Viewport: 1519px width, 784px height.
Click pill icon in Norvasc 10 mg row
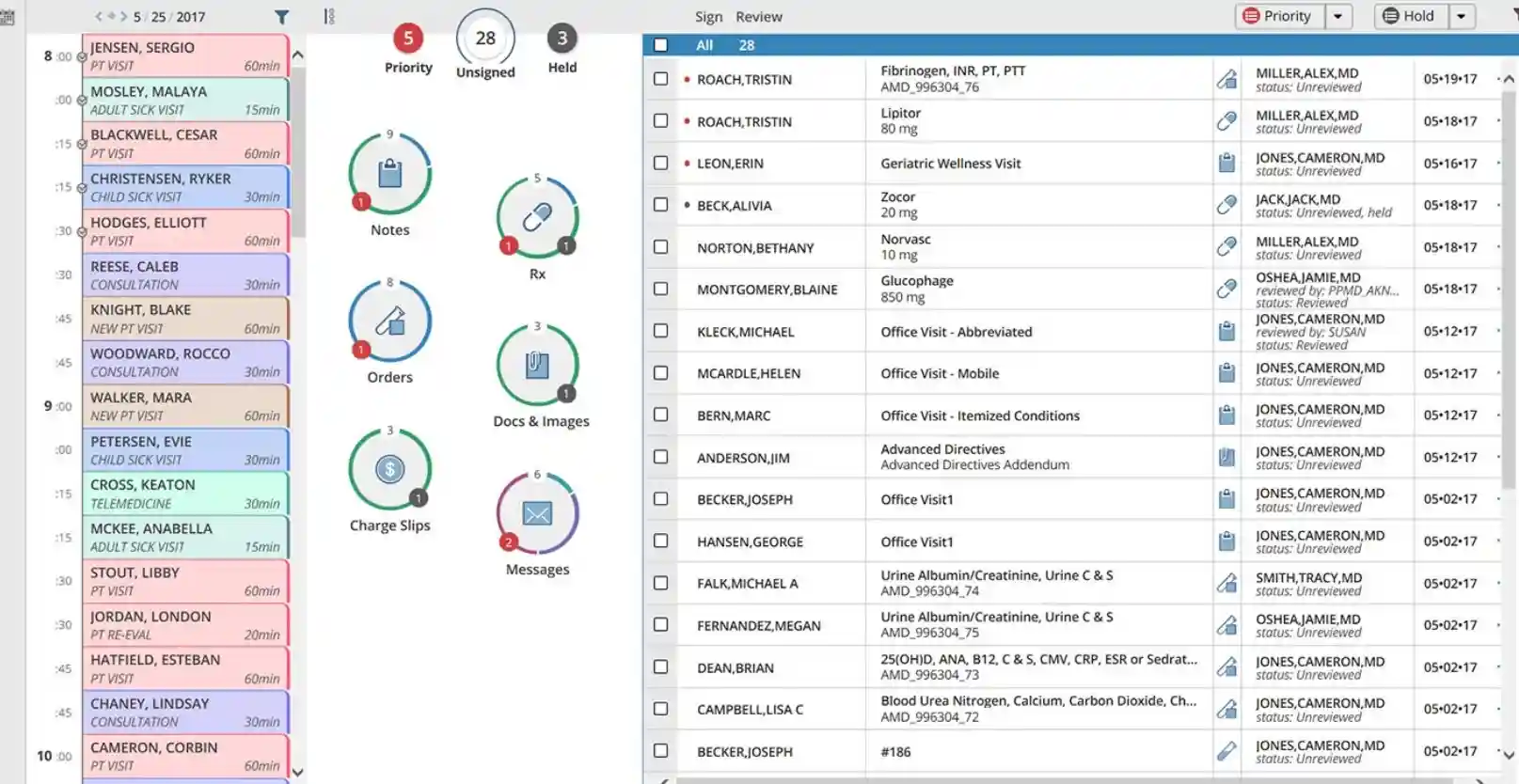[1226, 247]
